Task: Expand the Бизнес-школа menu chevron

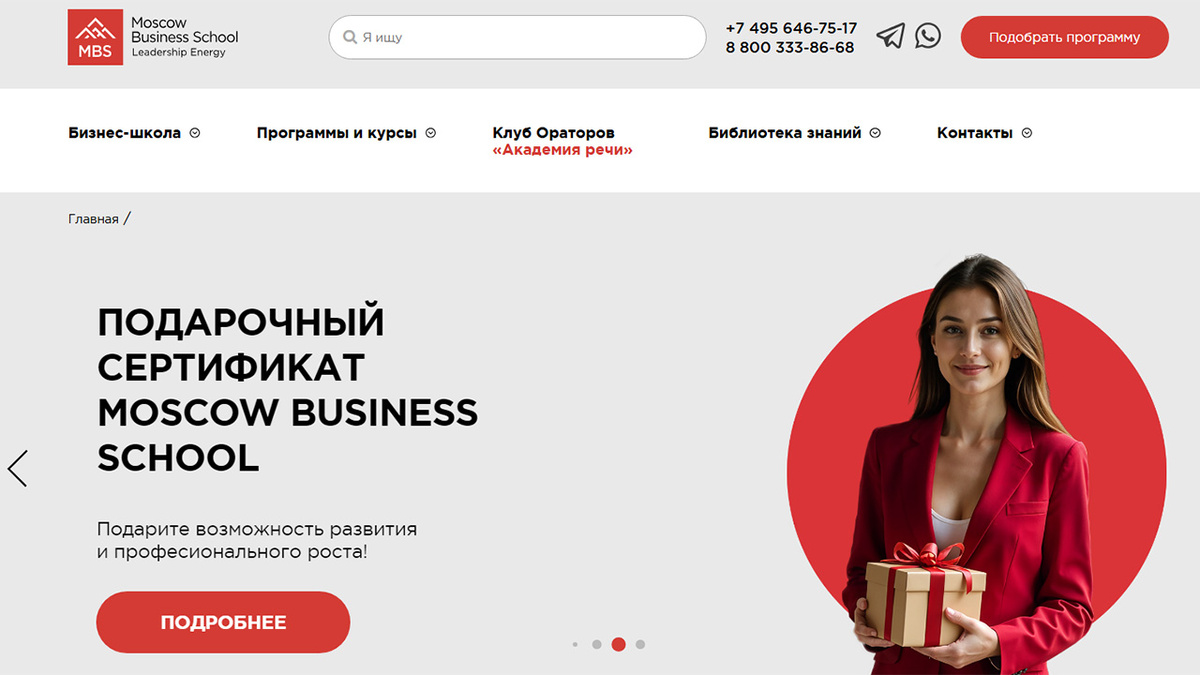Action: (x=195, y=133)
